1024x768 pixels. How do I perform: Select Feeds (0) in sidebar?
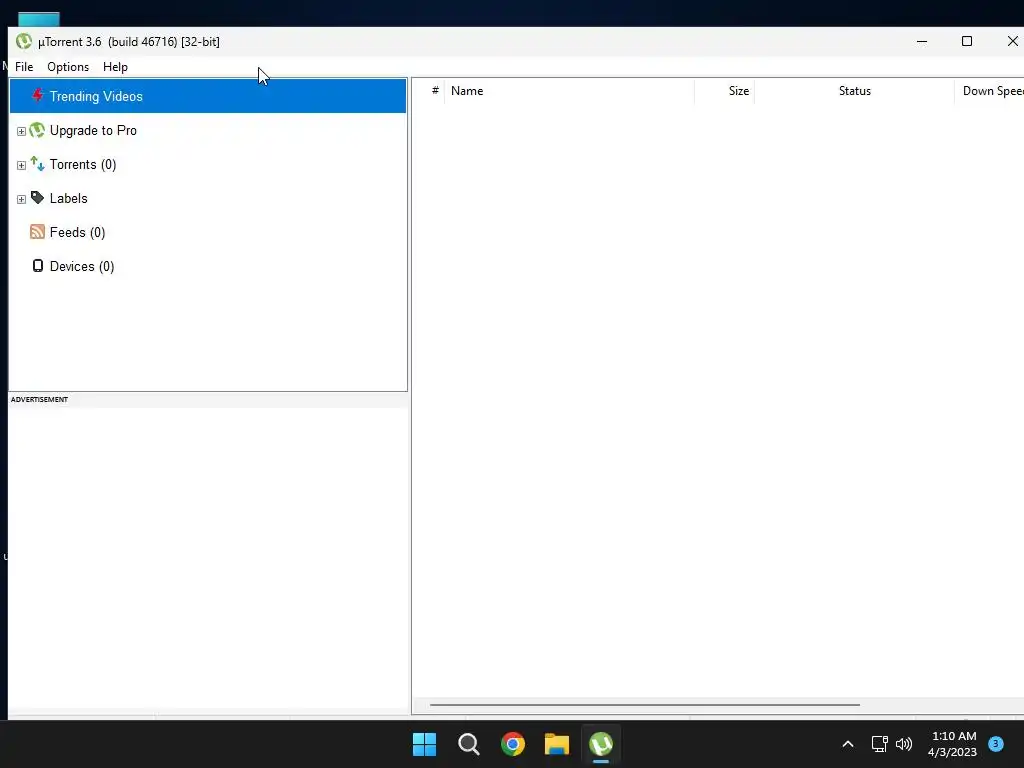point(77,232)
